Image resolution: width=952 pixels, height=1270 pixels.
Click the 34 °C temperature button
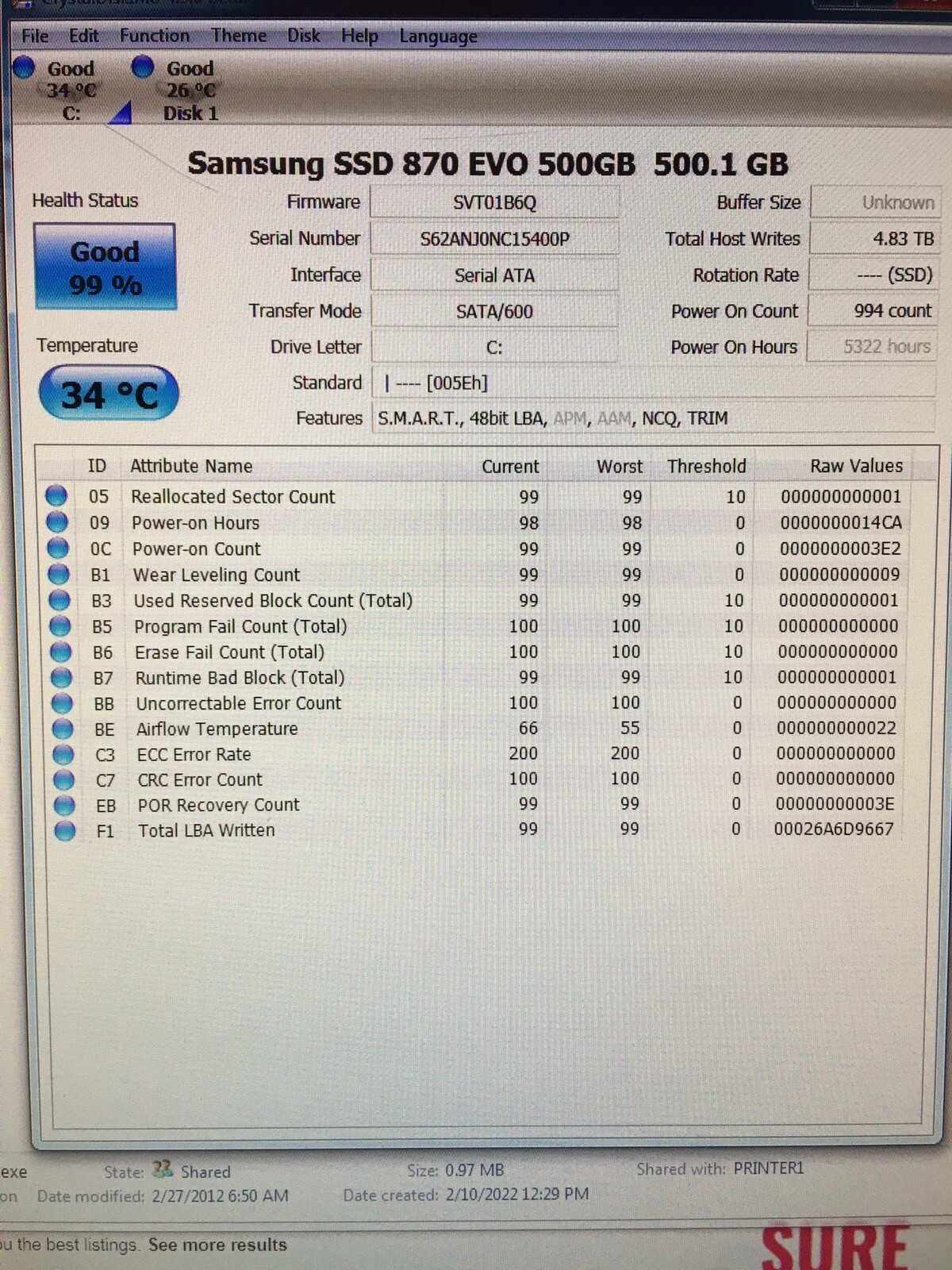tap(109, 394)
